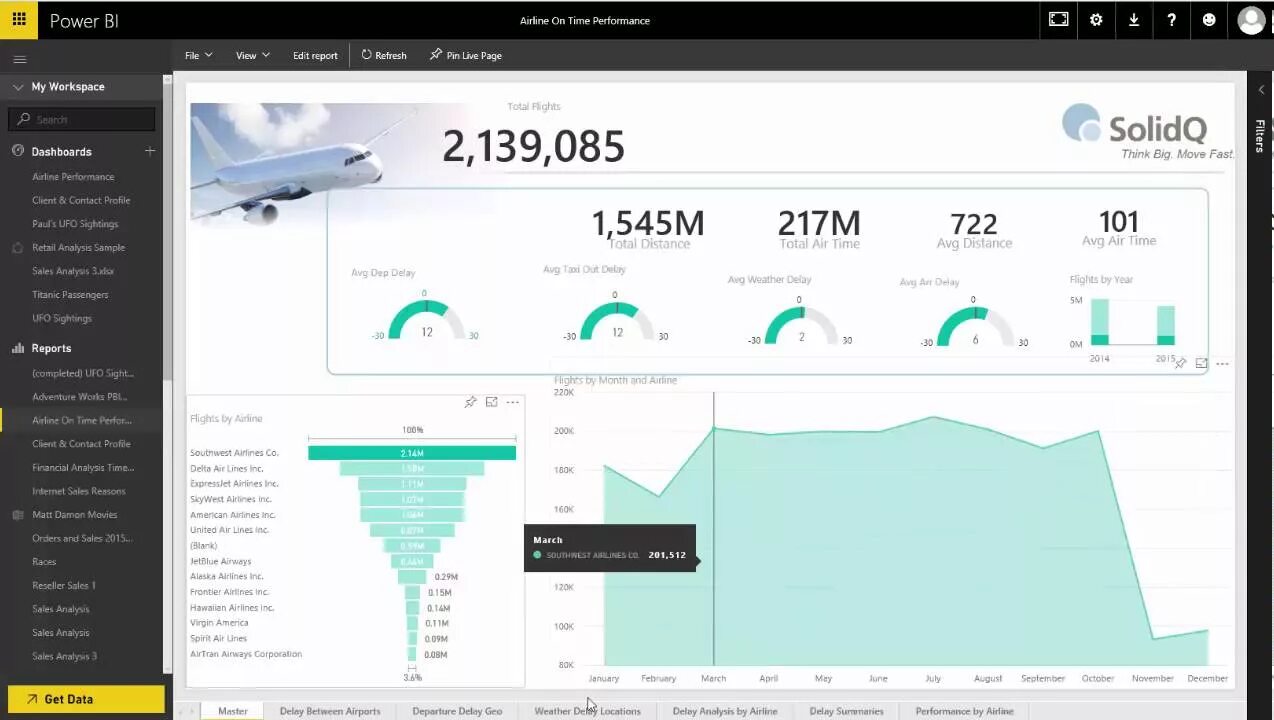Open the File dropdown menu
The height and width of the screenshot is (720, 1274).
coord(198,55)
